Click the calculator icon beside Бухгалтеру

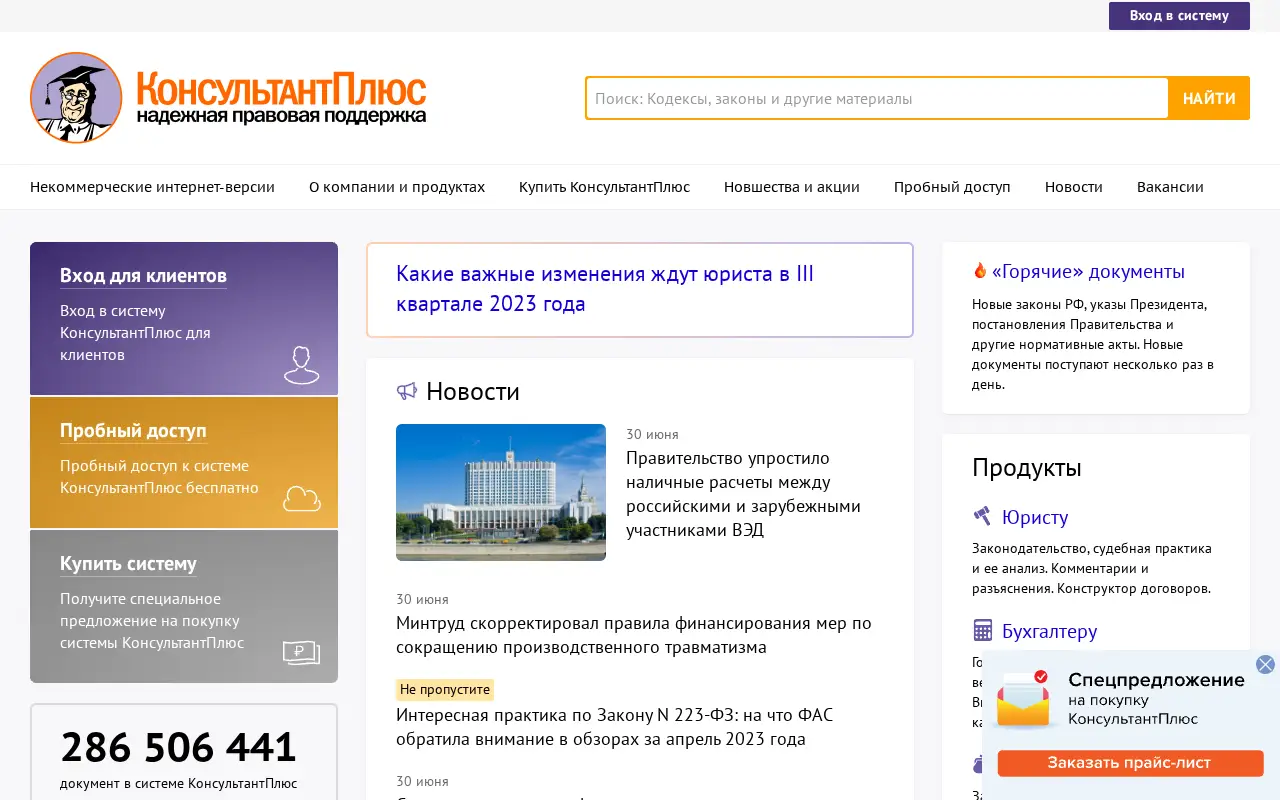[982, 631]
